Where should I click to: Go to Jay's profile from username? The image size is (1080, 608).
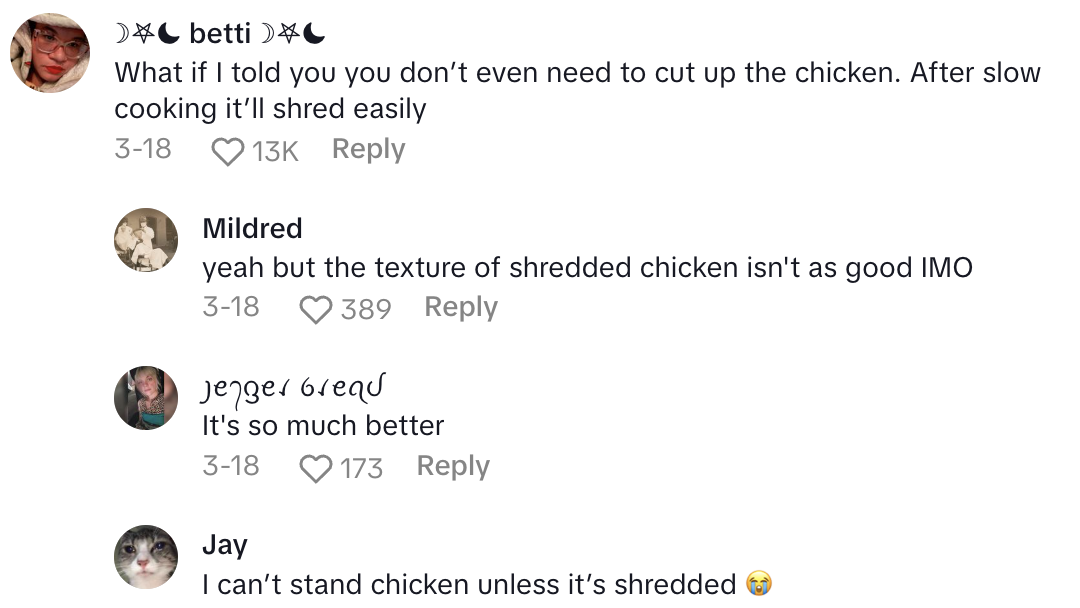(224, 545)
